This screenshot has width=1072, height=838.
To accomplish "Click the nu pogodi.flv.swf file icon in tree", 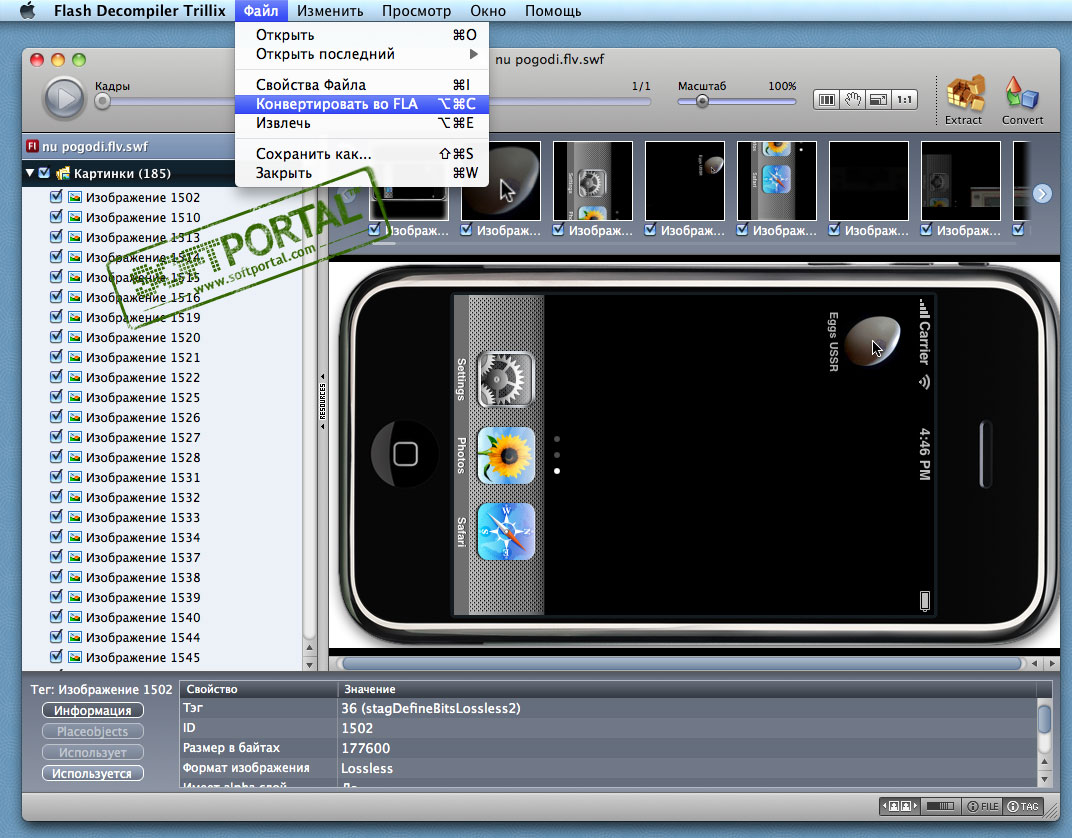I will (x=32, y=146).
